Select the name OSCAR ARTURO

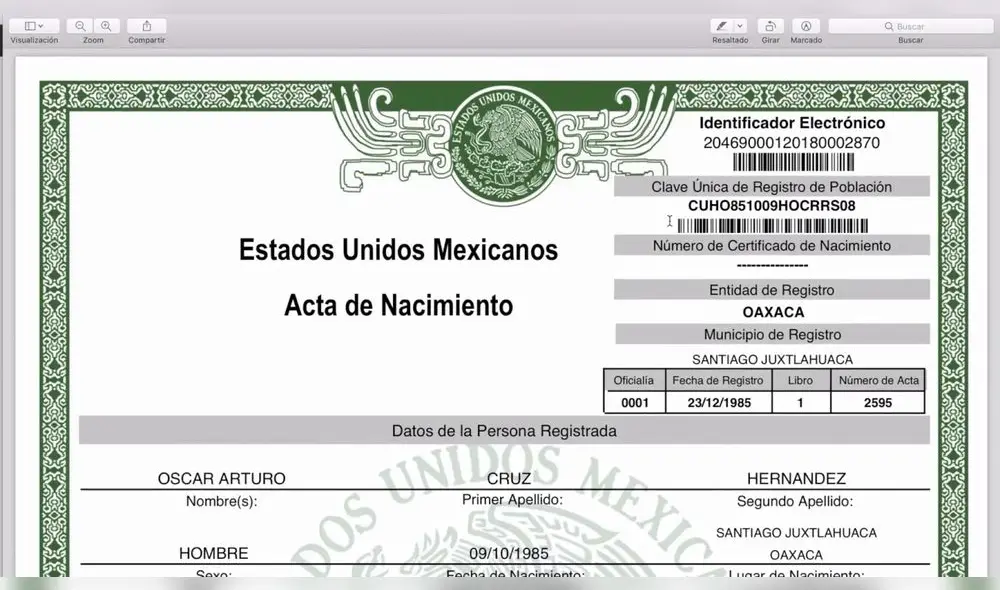220,478
